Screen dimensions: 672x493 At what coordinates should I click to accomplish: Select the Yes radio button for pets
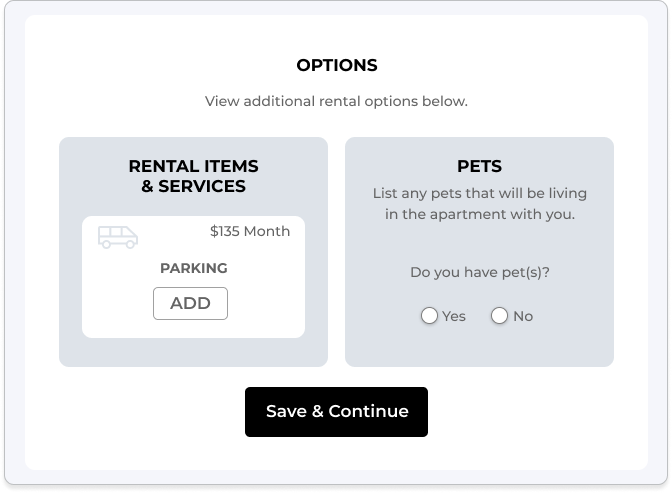point(429,316)
